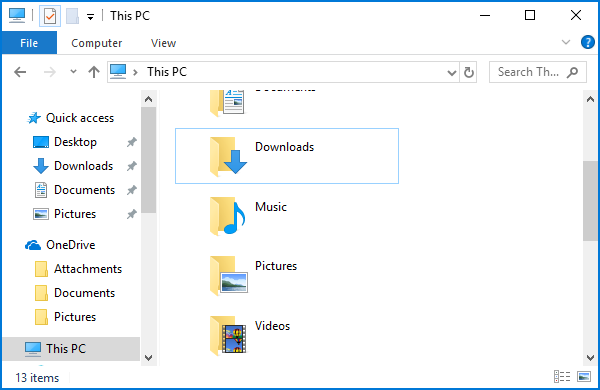The image size is (600, 390).
Task: Click into the Search This PC box
Action: 538,72
